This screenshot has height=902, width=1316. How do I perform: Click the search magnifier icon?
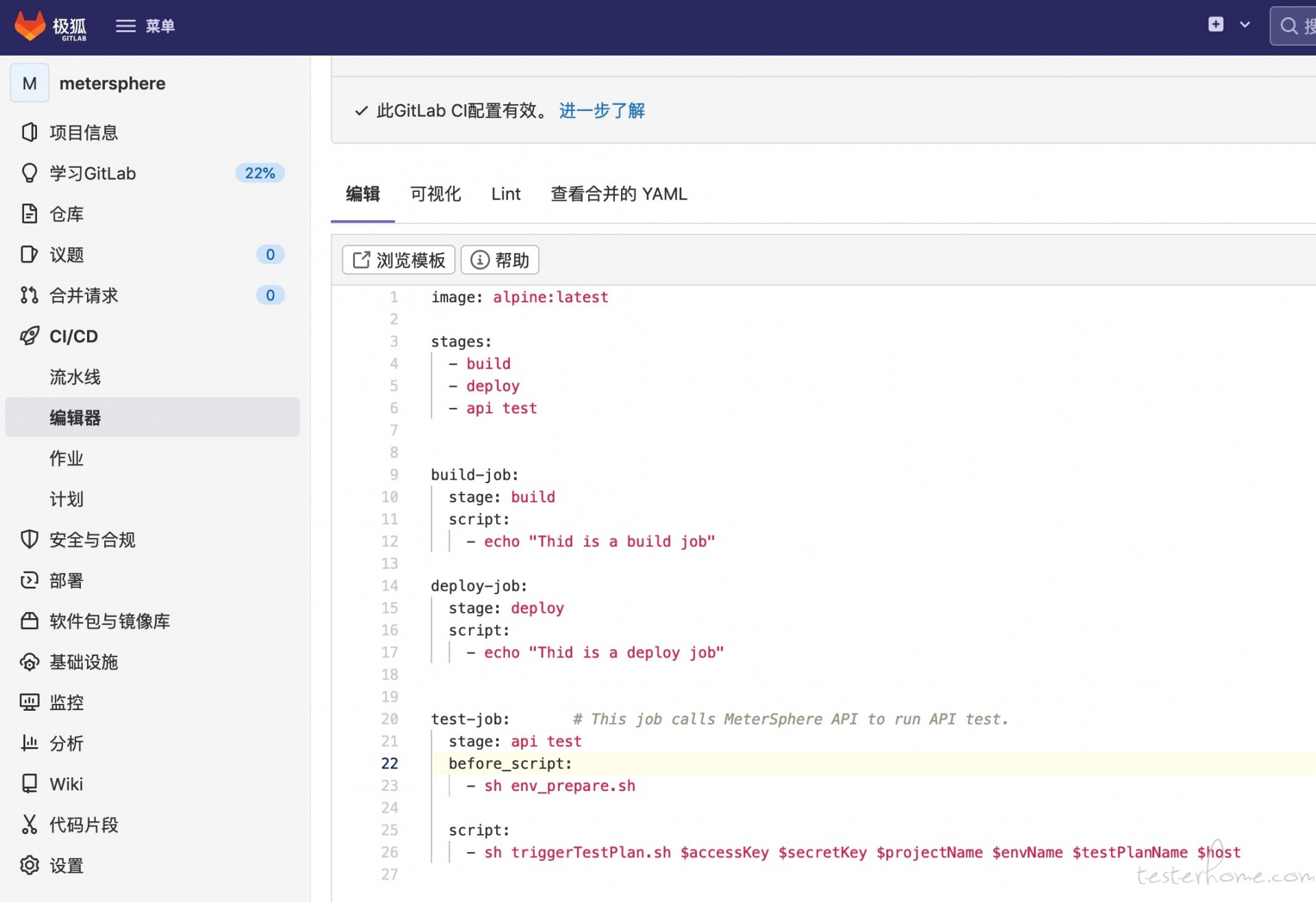(x=1289, y=26)
